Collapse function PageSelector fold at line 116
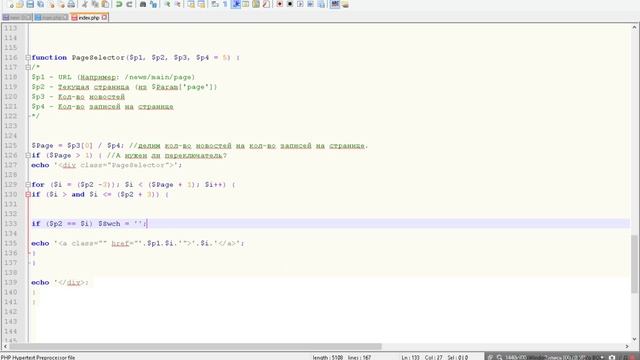Viewport: 640px width, 360px height. coord(28,58)
